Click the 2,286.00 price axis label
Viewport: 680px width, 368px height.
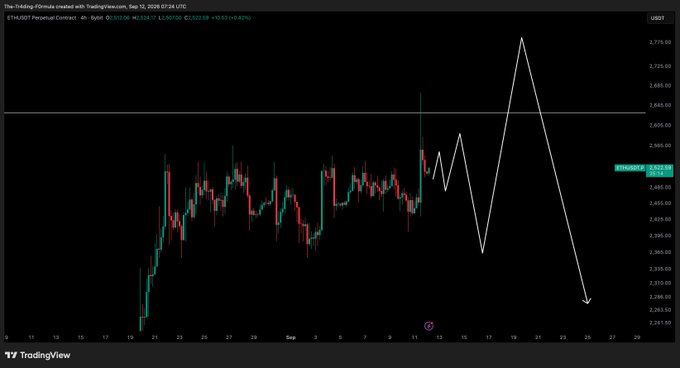(x=660, y=297)
